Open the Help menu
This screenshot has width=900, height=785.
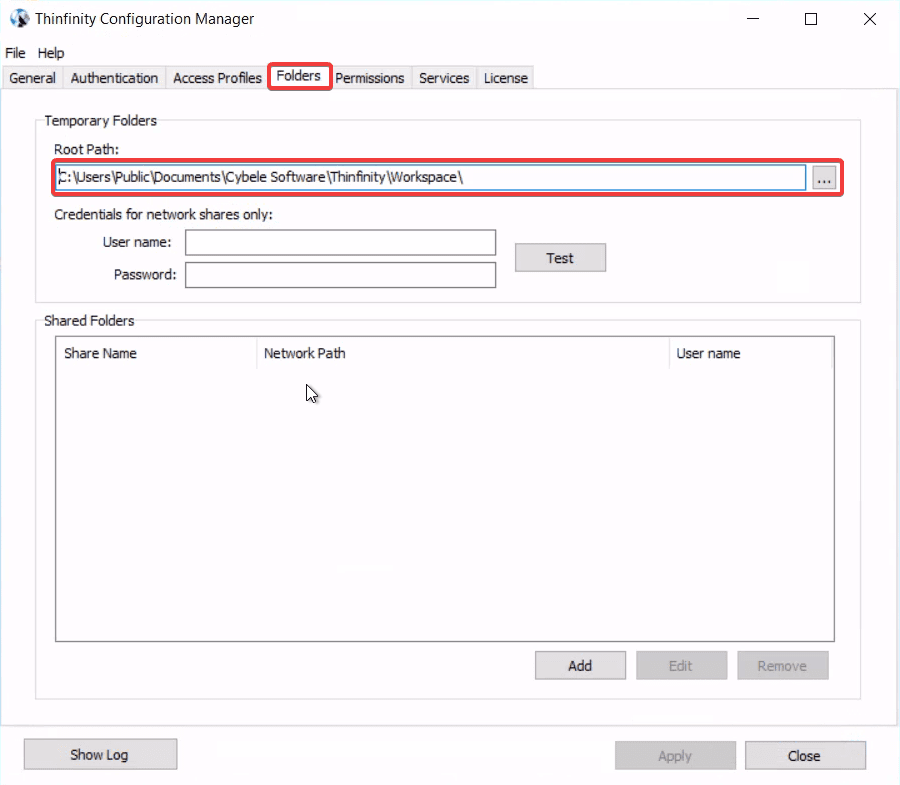[50, 53]
